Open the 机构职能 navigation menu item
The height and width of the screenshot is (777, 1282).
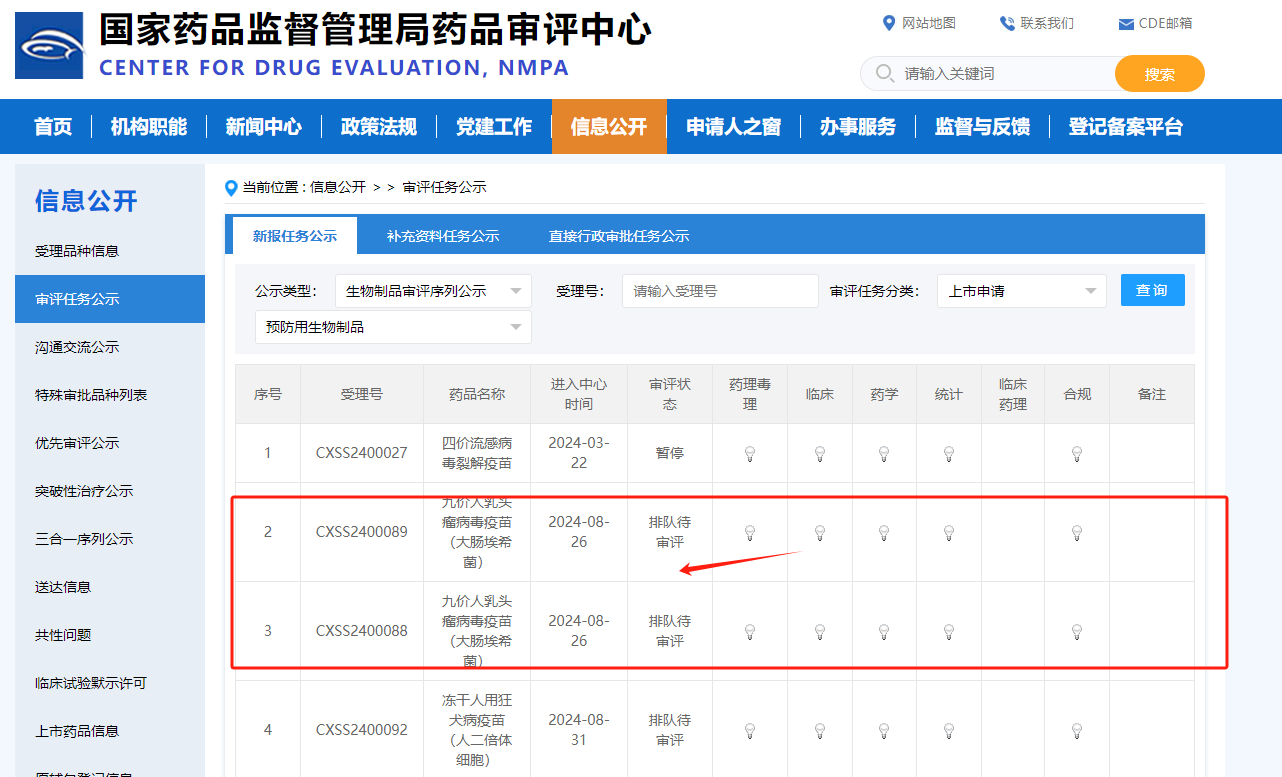point(149,127)
